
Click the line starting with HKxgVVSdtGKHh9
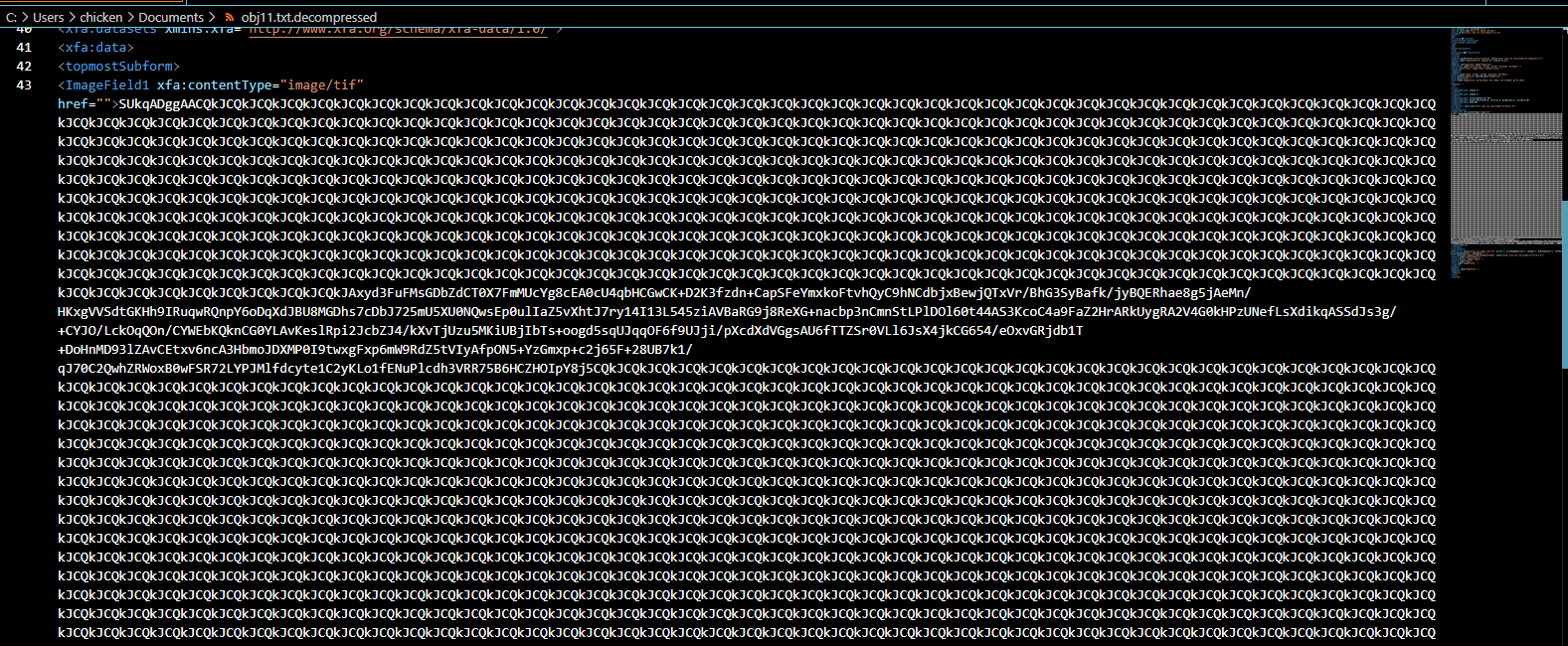point(727,311)
